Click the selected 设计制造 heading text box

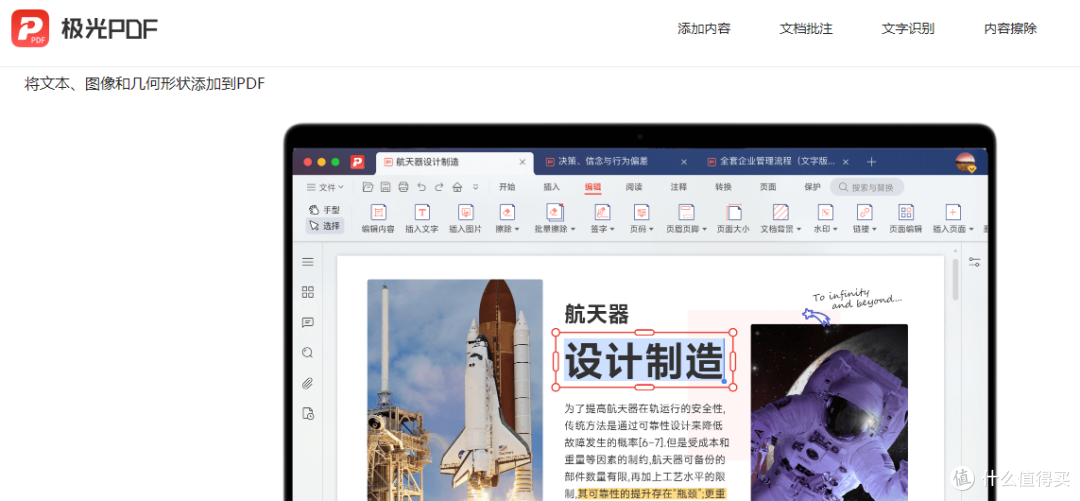[x=644, y=360]
